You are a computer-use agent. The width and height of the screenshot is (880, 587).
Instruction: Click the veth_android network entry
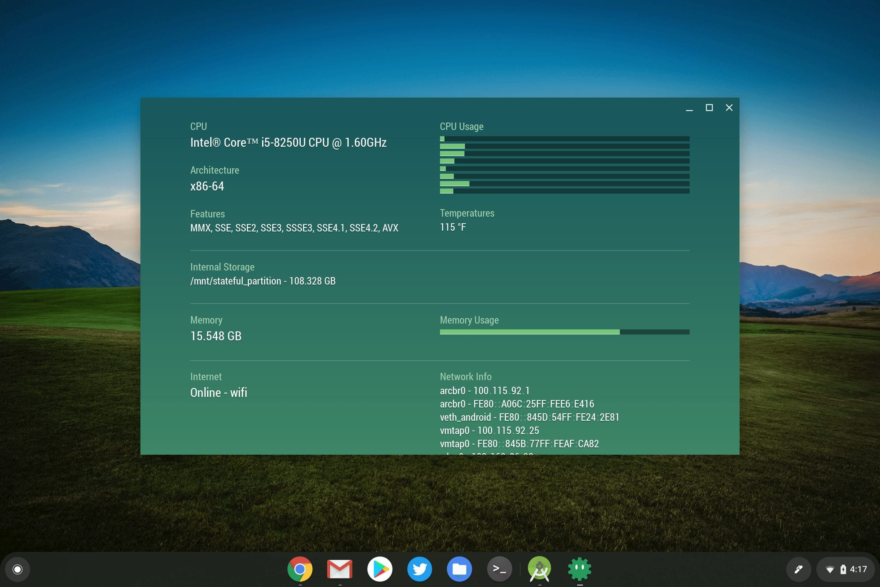(x=529, y=418)
